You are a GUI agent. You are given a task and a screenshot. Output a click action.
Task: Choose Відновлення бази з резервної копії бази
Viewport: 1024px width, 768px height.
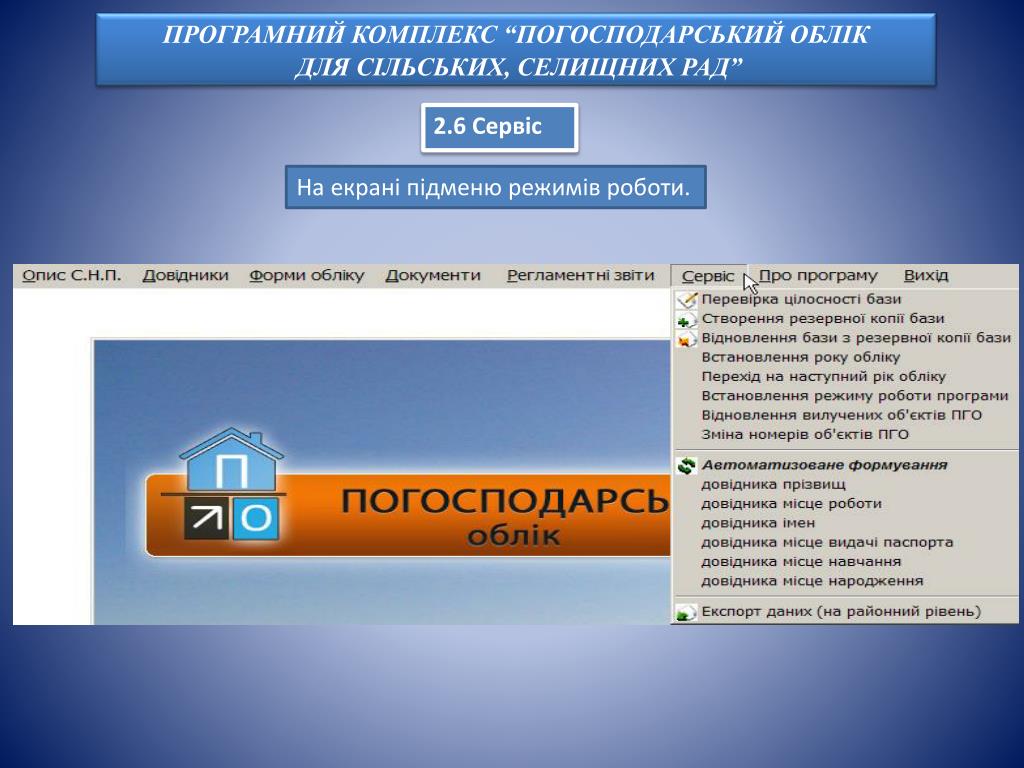(x=856, y=338)
